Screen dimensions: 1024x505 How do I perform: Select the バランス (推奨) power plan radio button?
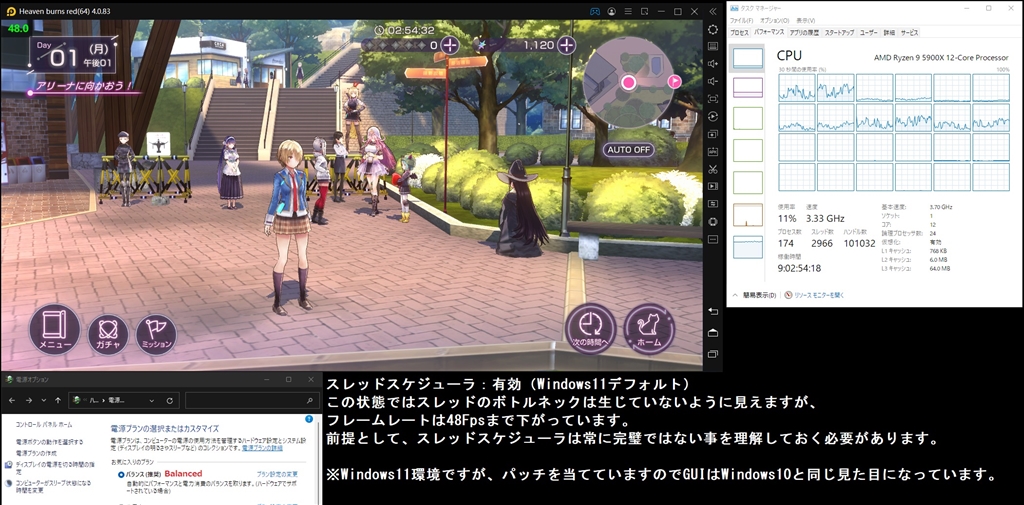point(121,474)
